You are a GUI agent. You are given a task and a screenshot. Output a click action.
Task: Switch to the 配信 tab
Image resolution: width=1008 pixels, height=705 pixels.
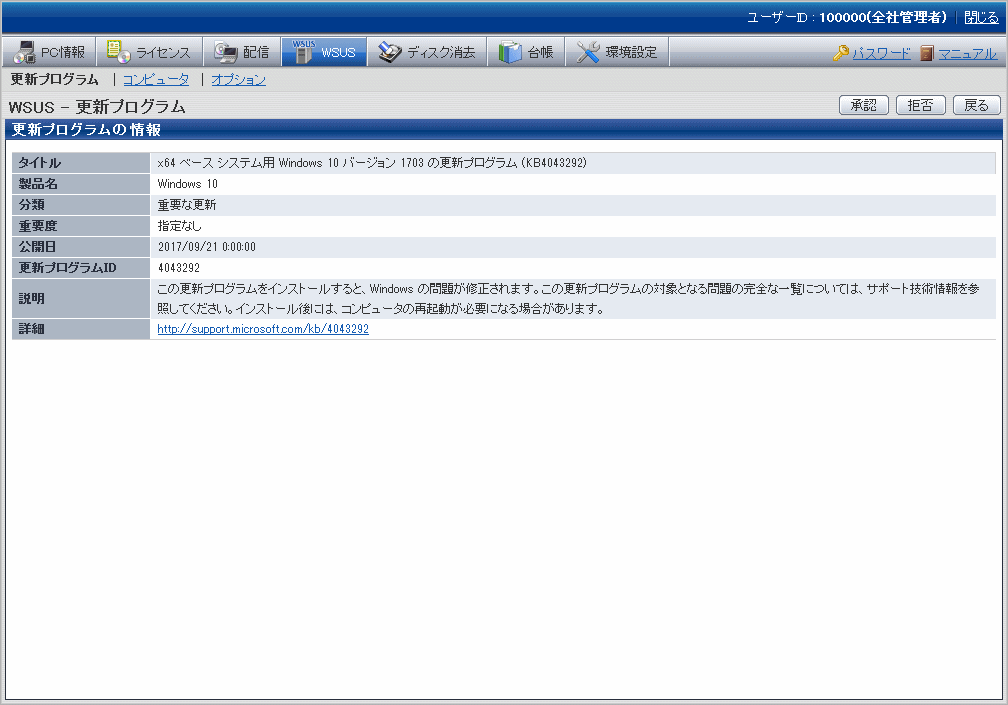click(x=242, y=52)
